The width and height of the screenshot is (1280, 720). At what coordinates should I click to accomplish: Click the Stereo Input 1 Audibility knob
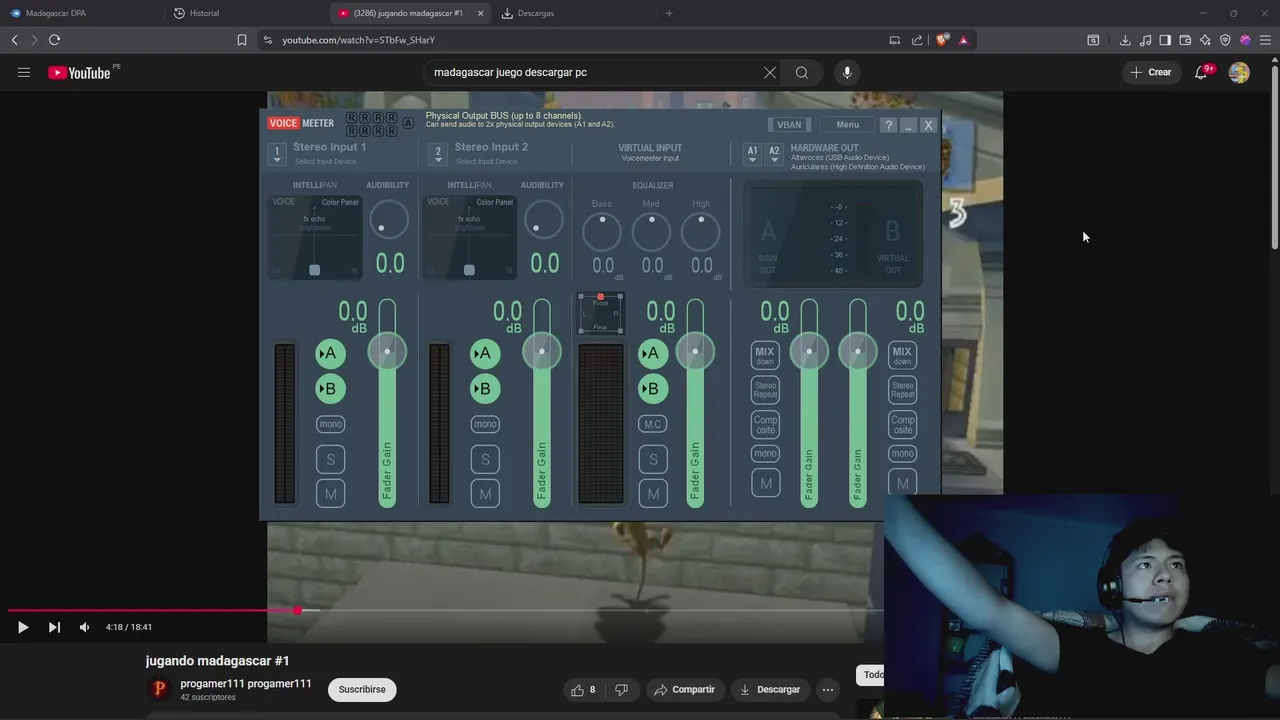tap(388, 219)
